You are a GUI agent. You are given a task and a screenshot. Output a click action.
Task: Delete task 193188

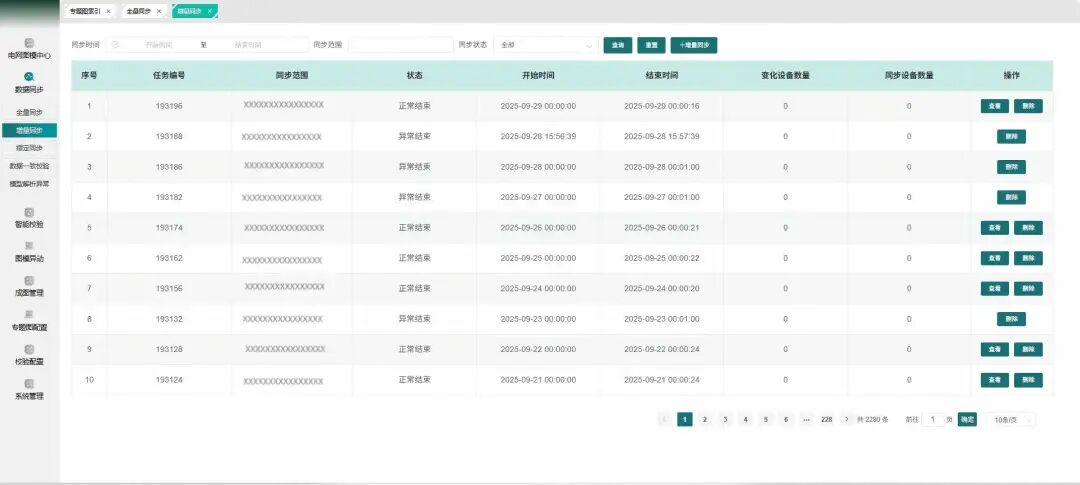1011,136
